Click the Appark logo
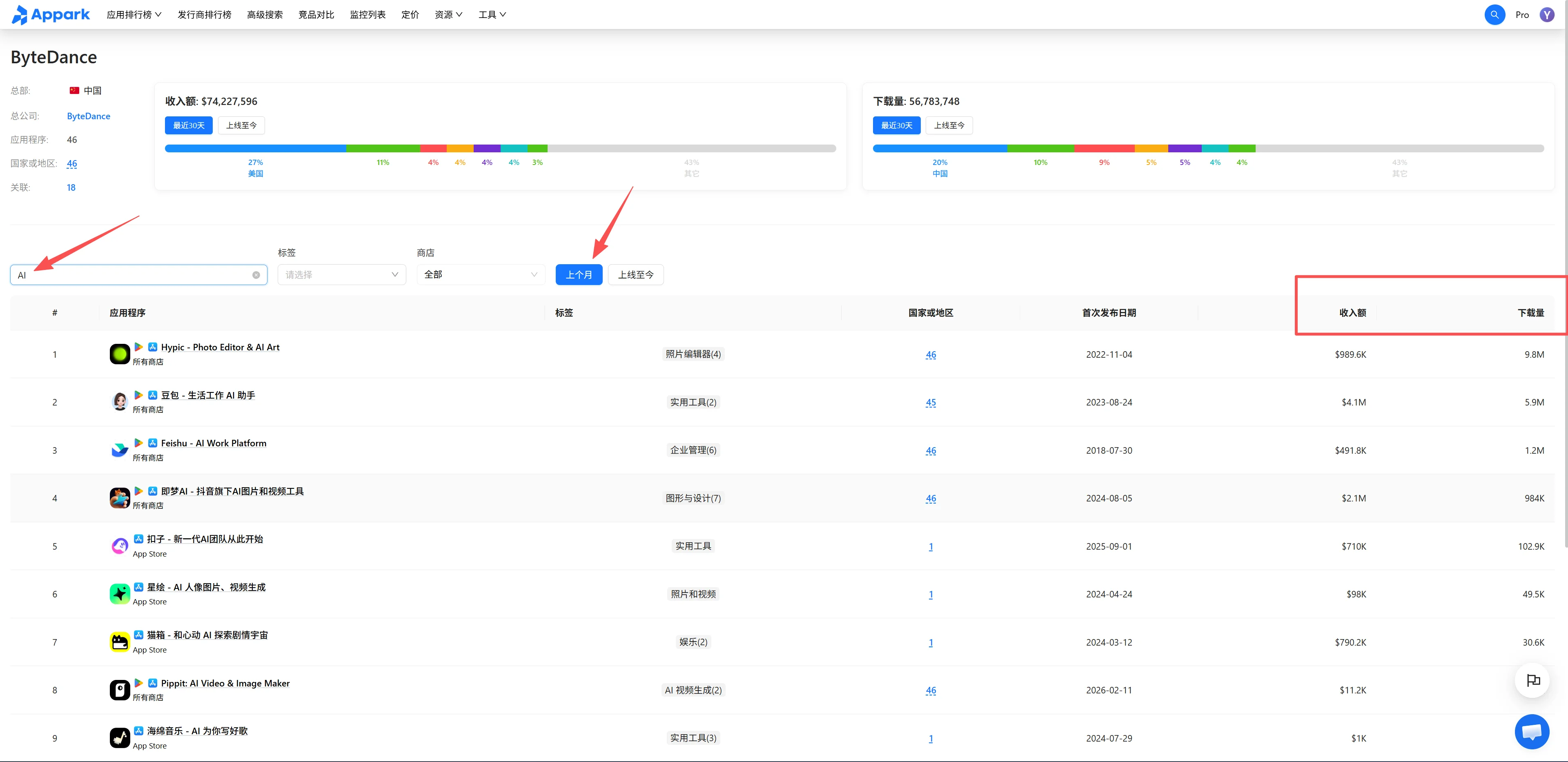Image resolution: width=1568 pixels, height=762 pixels. click(51, 15)
